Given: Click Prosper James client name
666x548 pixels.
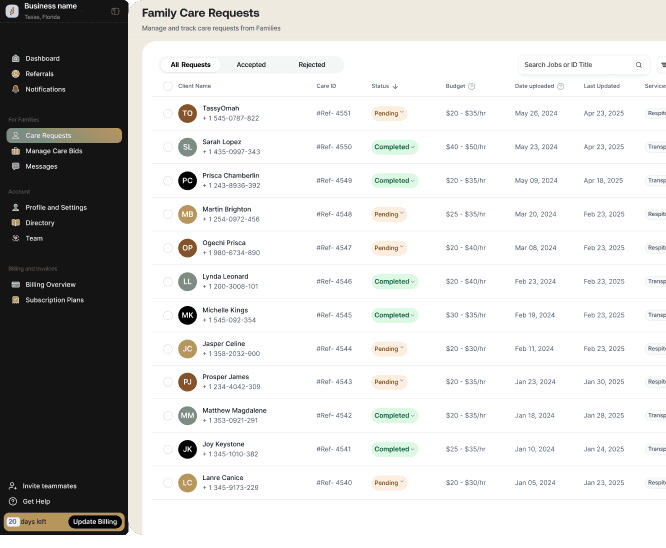Looking at the screenshot, I should tap(226, 377).
